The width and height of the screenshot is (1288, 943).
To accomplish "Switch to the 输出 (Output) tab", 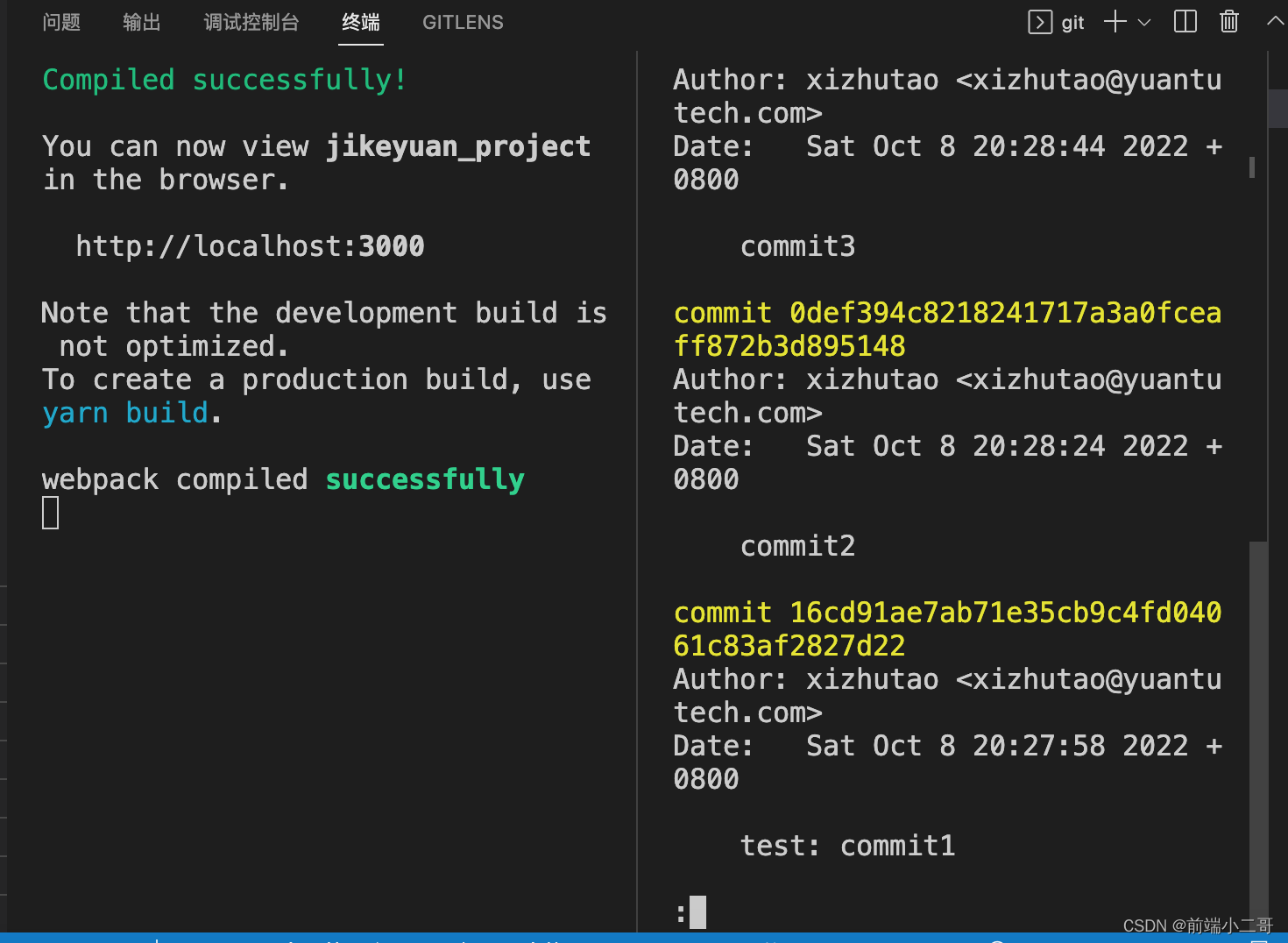I will click(x=142, y=22).
